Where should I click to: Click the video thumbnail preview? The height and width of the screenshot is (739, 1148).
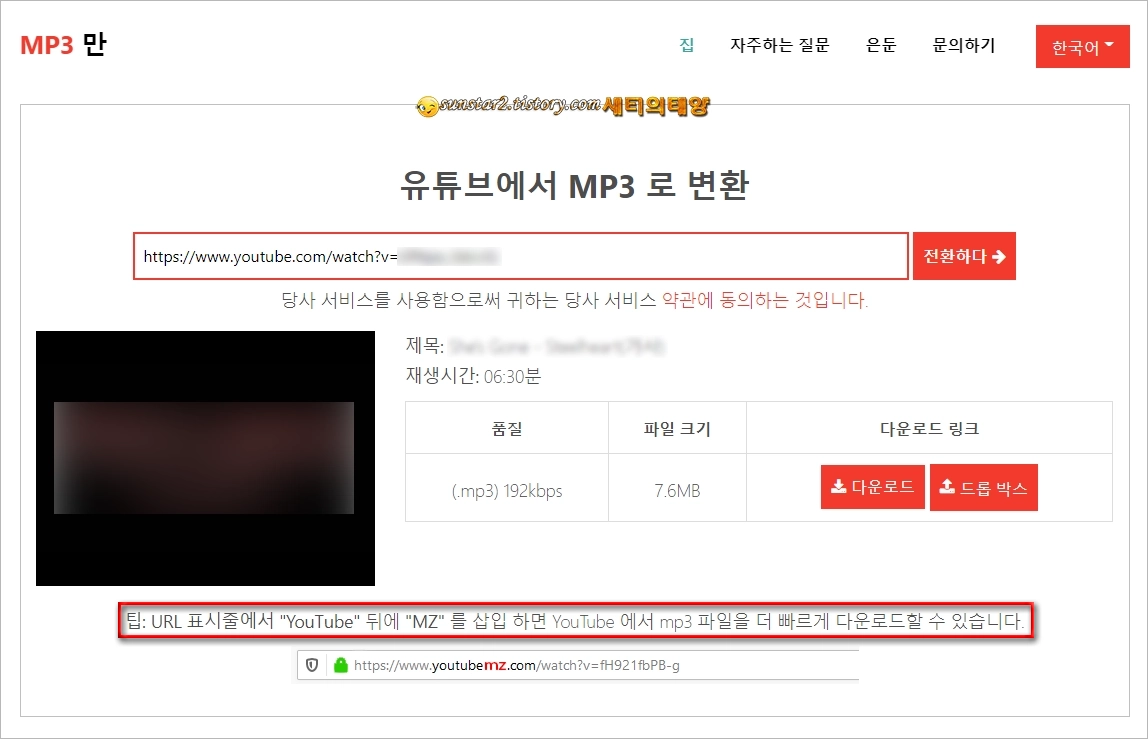coord(205,458)
